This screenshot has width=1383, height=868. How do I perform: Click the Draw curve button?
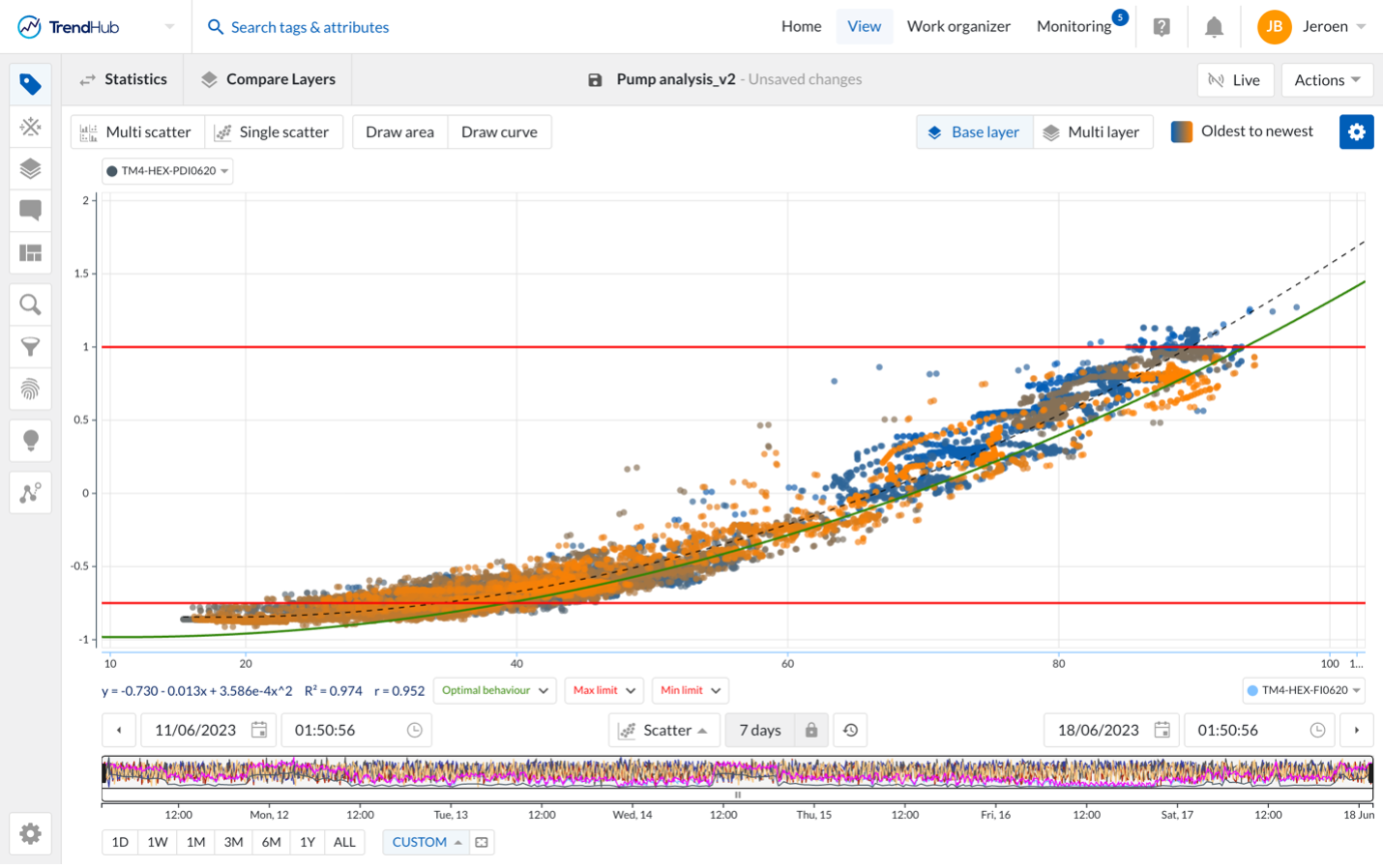[499, 132]
